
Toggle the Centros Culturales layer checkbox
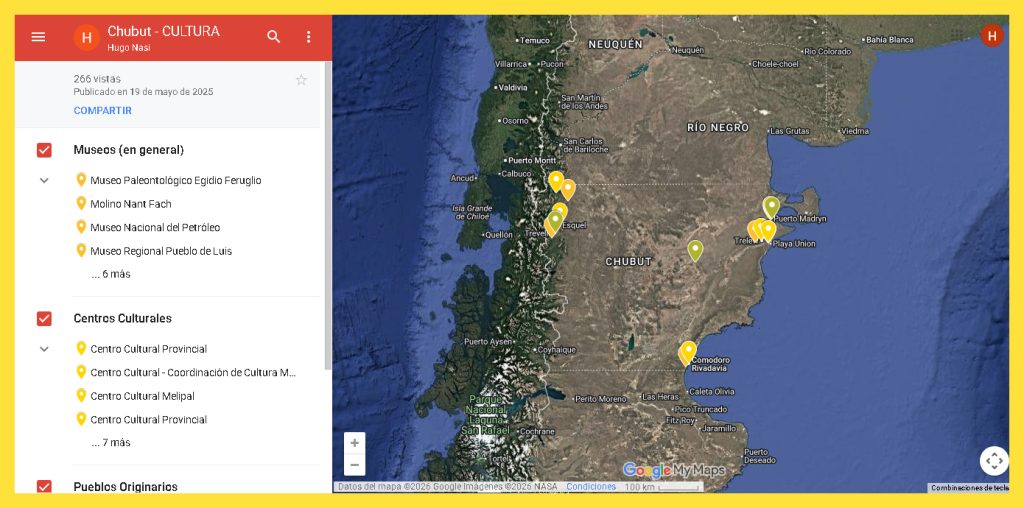pos(44,318)
